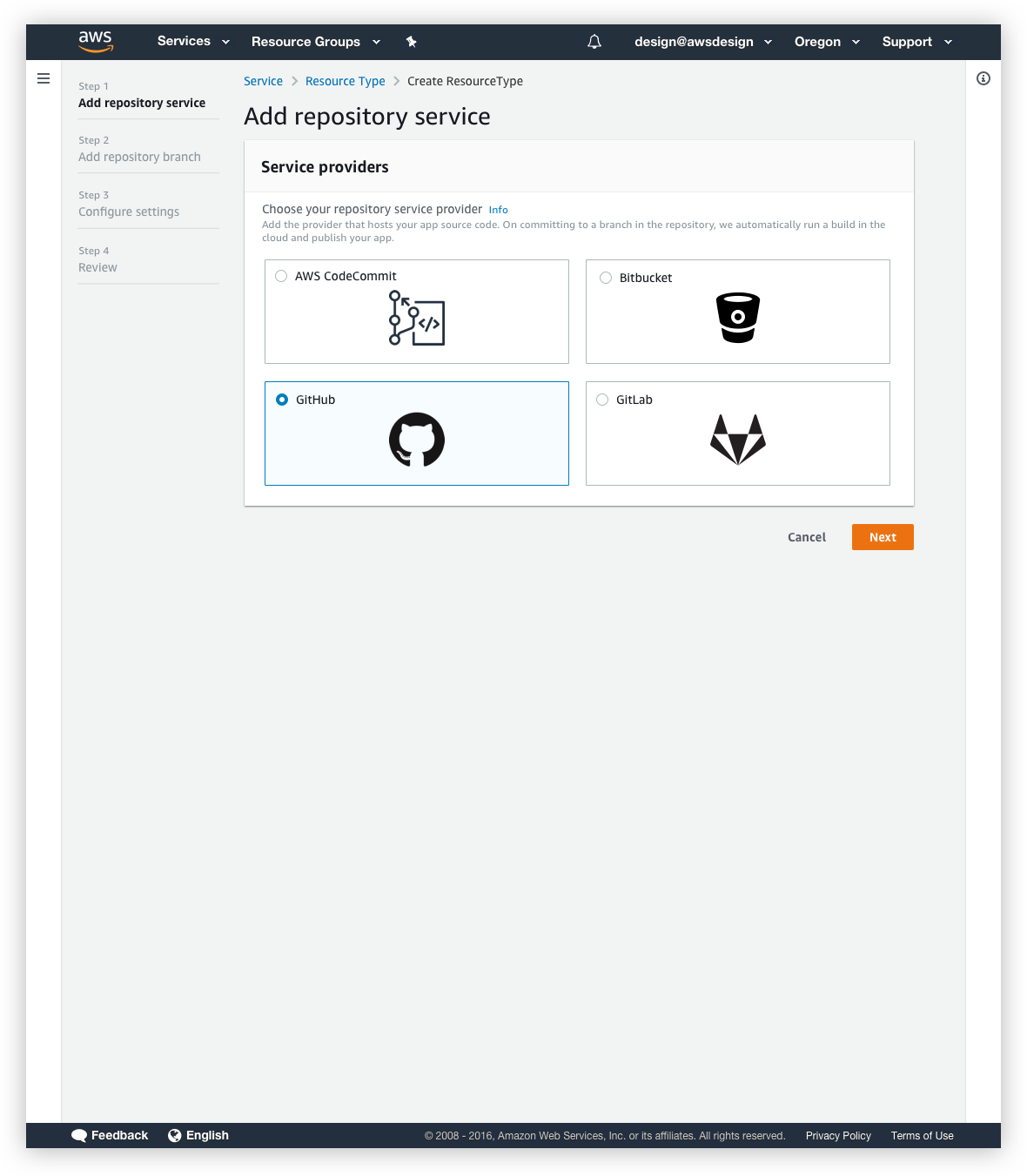This screenshot has height=1176, width=1027.
Task: Click the AWS logo
Action: click(96, 41)
